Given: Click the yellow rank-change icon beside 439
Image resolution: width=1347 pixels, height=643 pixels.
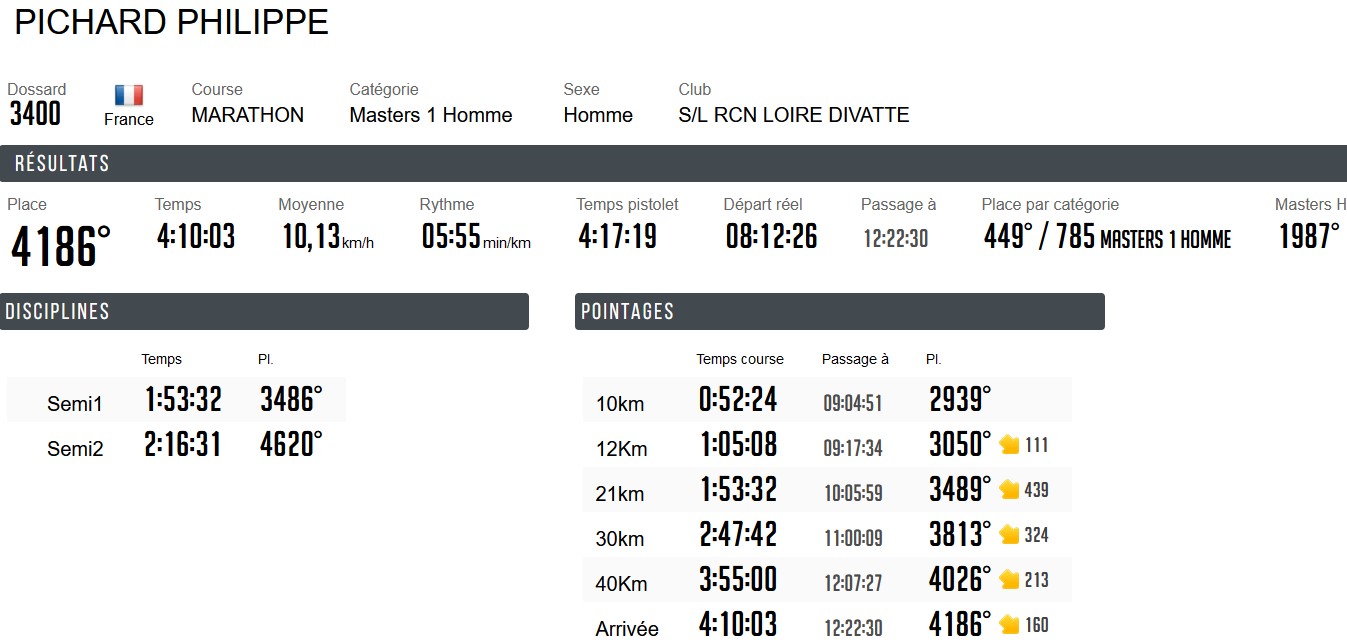Looking at the screenshot, I should [x=1009, y=490].
